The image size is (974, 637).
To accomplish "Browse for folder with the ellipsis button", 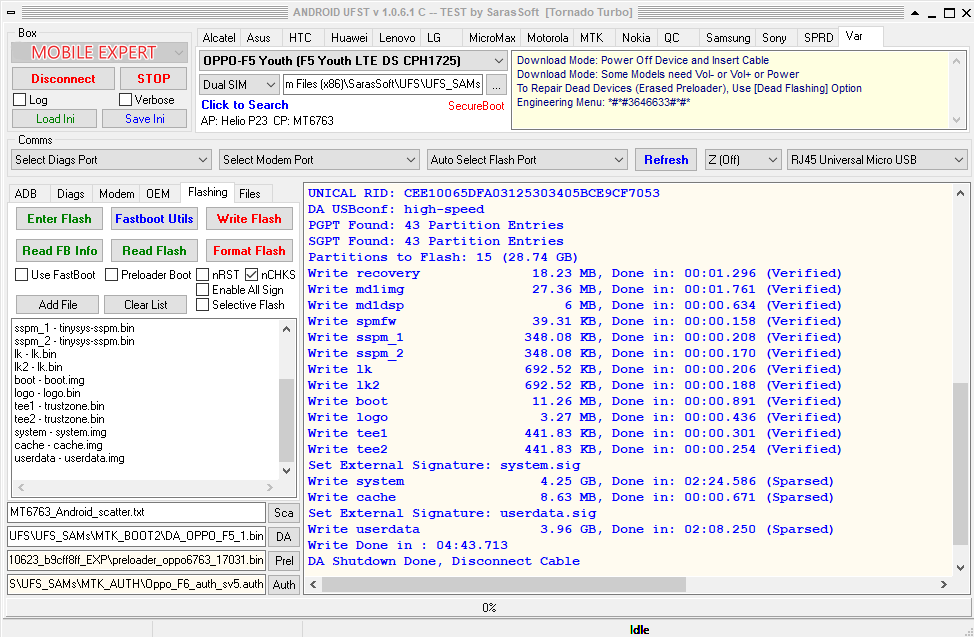I will pyautogui.click(x=496, y=84).
